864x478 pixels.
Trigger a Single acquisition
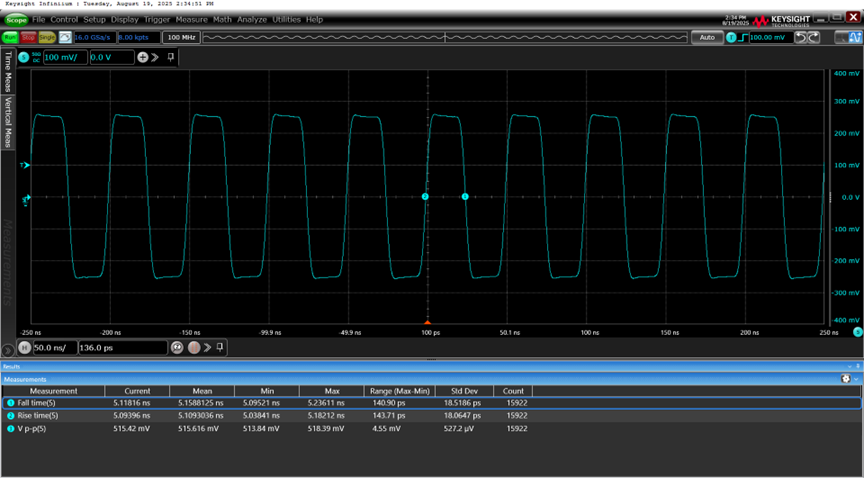coord(47,37)
